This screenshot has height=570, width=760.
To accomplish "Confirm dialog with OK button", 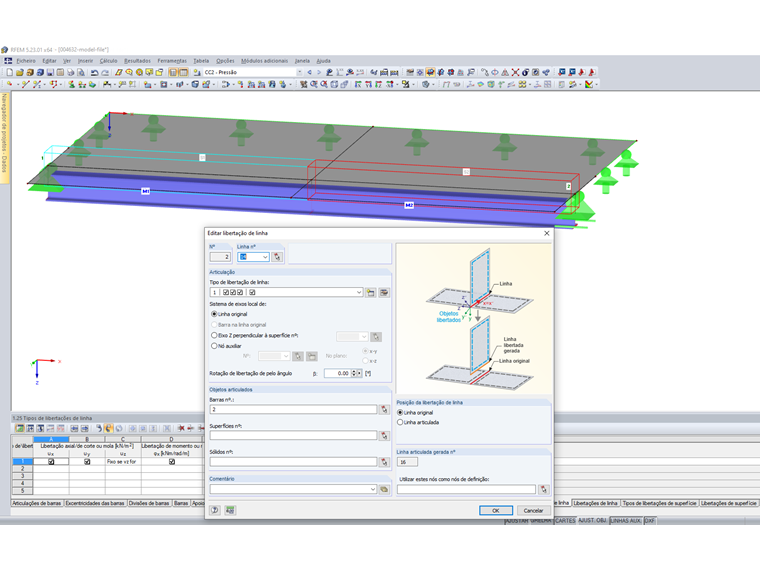I will [x=495, y=510].
